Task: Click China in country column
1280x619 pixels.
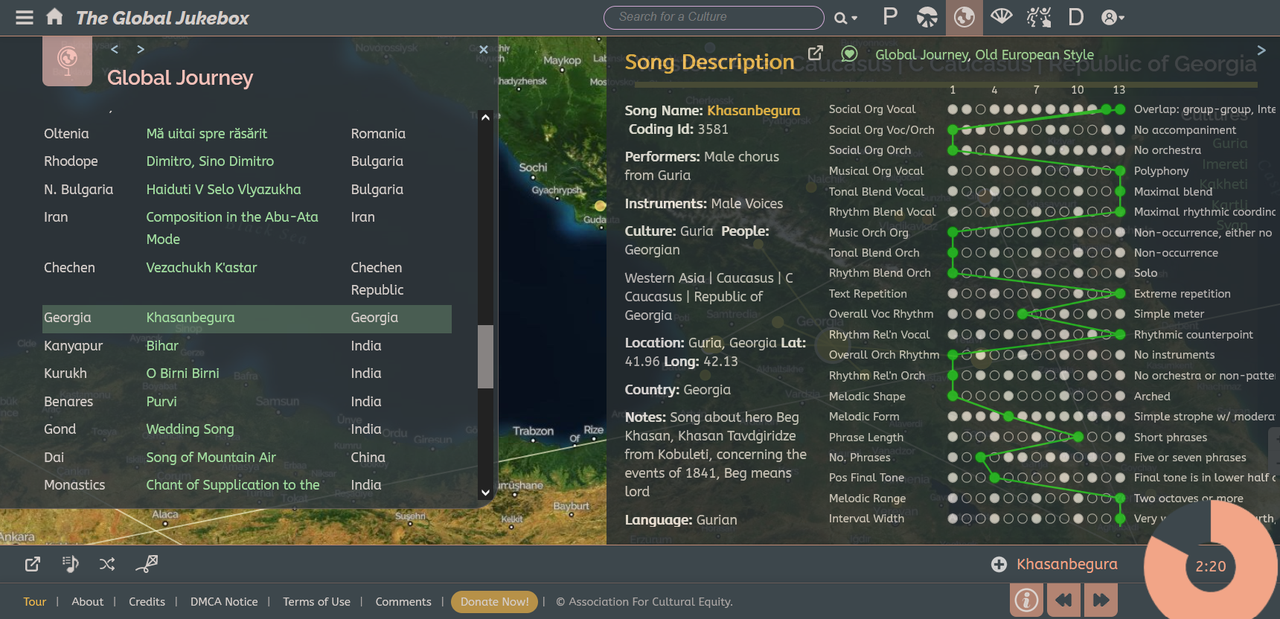Action: point(368,457)
